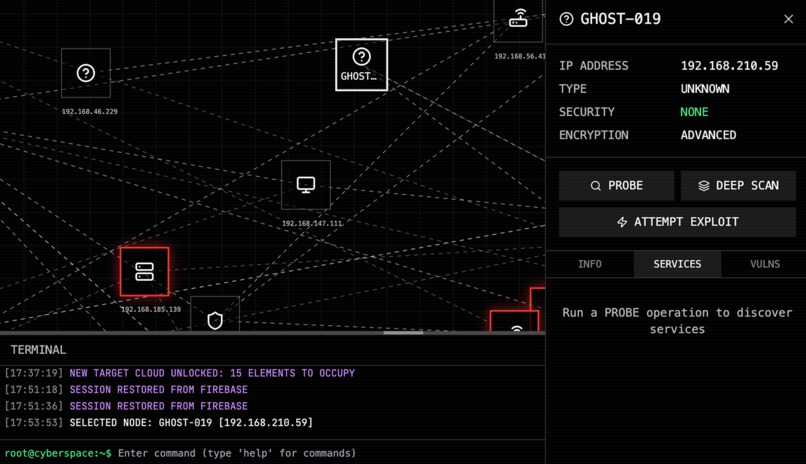
Task: Click the 192.168.147.111 node label
Action: click(x=312, y=224)
